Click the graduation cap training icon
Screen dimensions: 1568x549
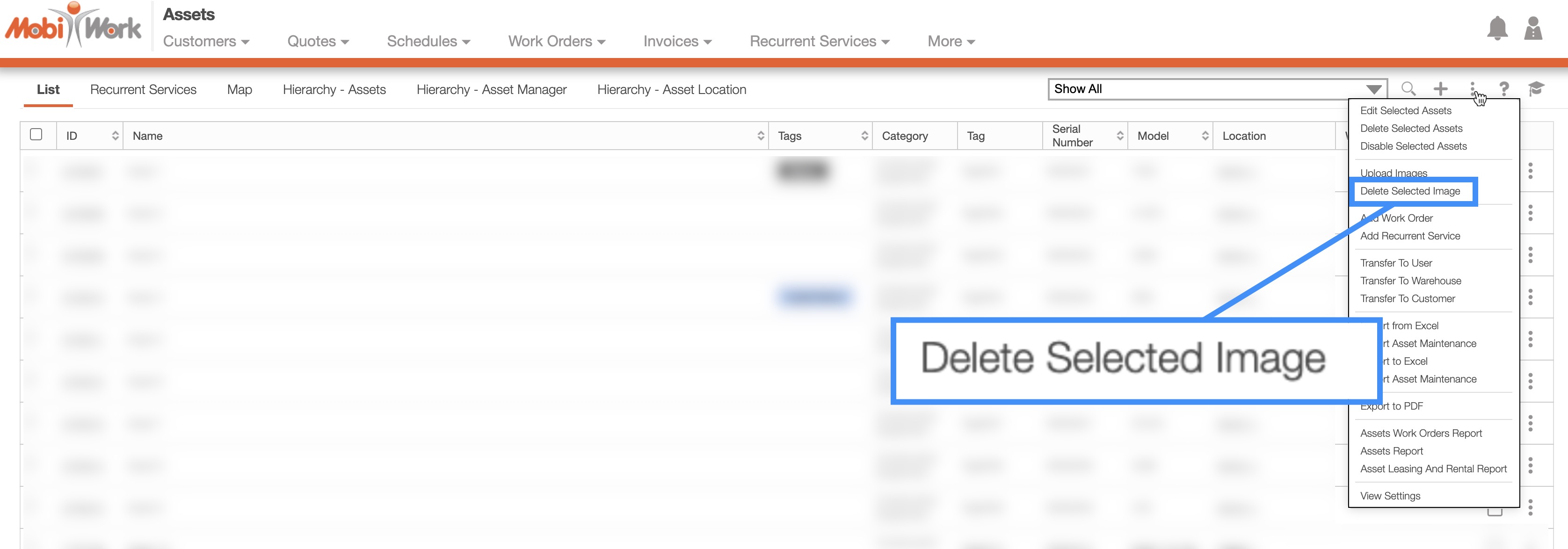1536,89
